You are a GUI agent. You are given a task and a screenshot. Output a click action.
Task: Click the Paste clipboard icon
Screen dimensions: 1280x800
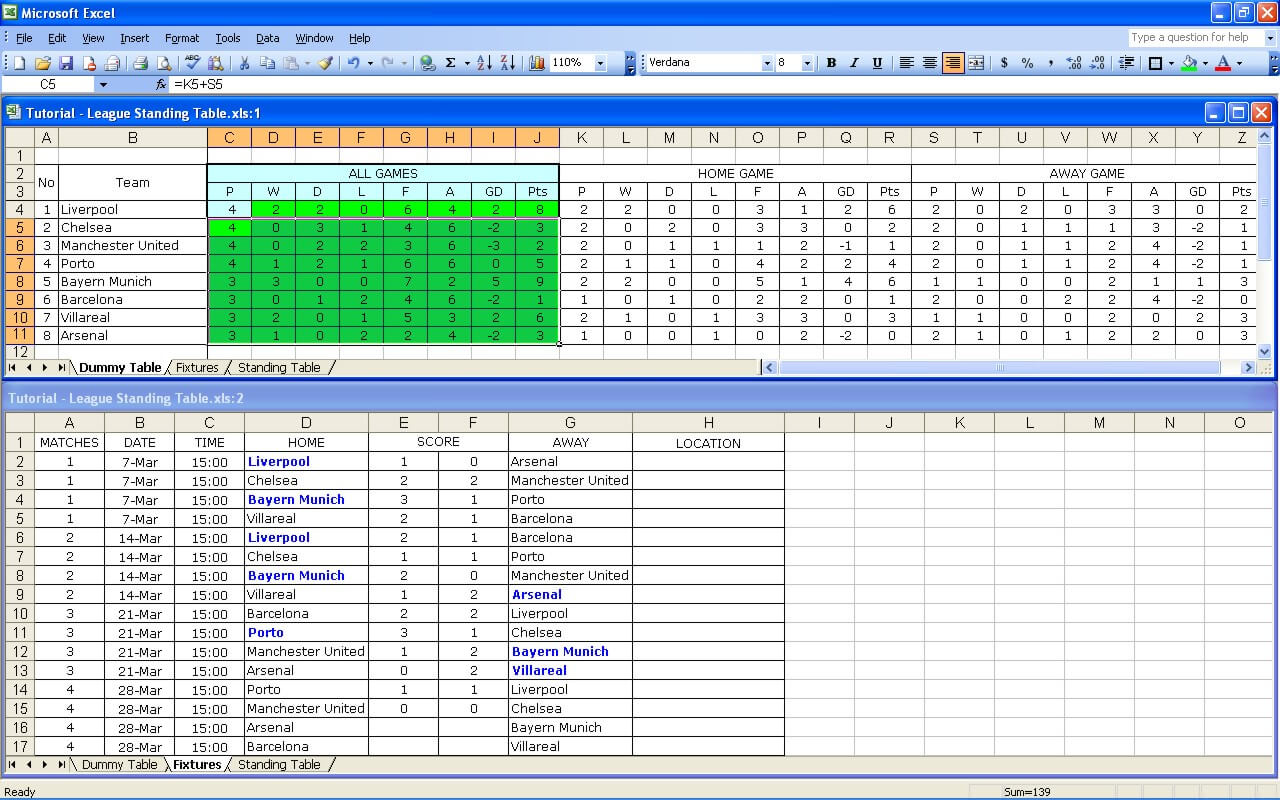pyautogui.click(x=291, y=62)
